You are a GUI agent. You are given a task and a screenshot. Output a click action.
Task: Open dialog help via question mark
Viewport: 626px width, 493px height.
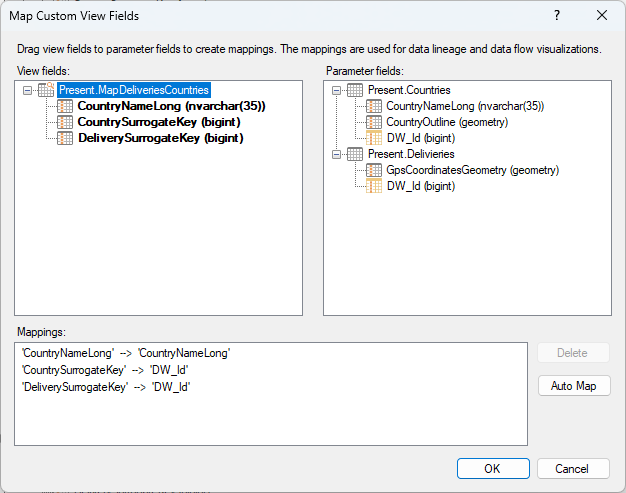(x=557, y=16)
